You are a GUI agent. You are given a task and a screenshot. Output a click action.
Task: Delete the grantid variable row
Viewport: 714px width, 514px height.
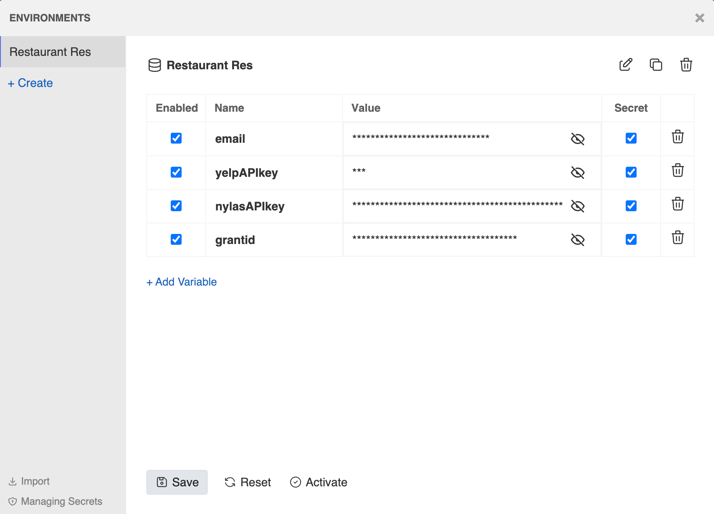click(678, 238)
